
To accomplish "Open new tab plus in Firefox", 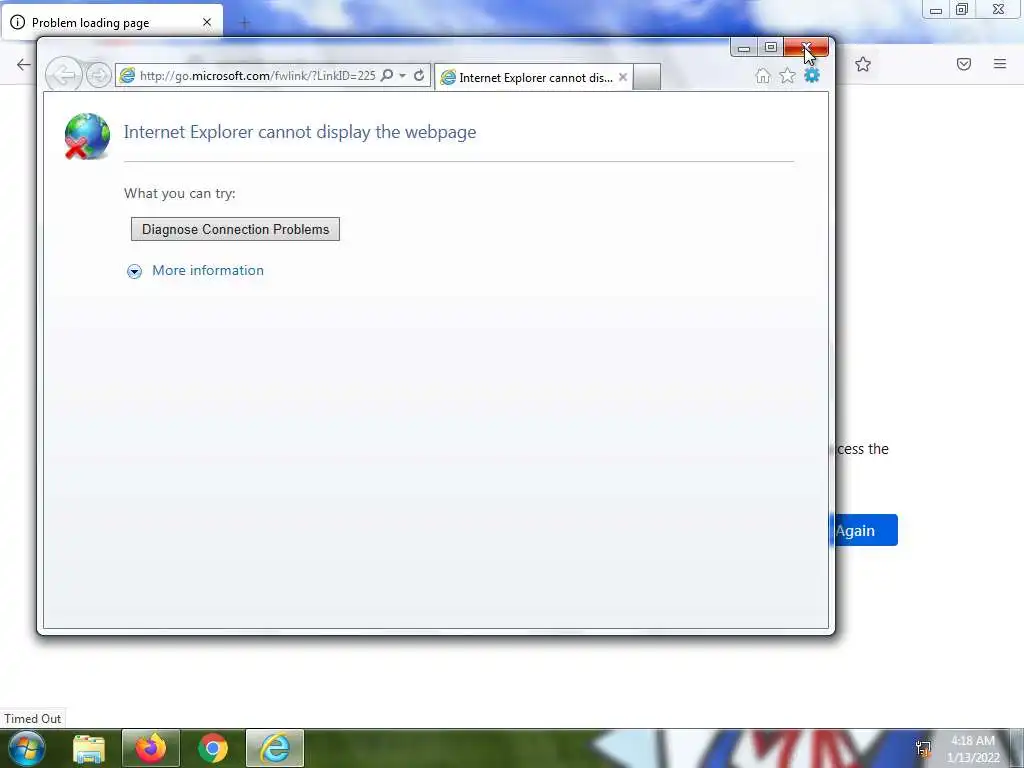I will 245,24.
